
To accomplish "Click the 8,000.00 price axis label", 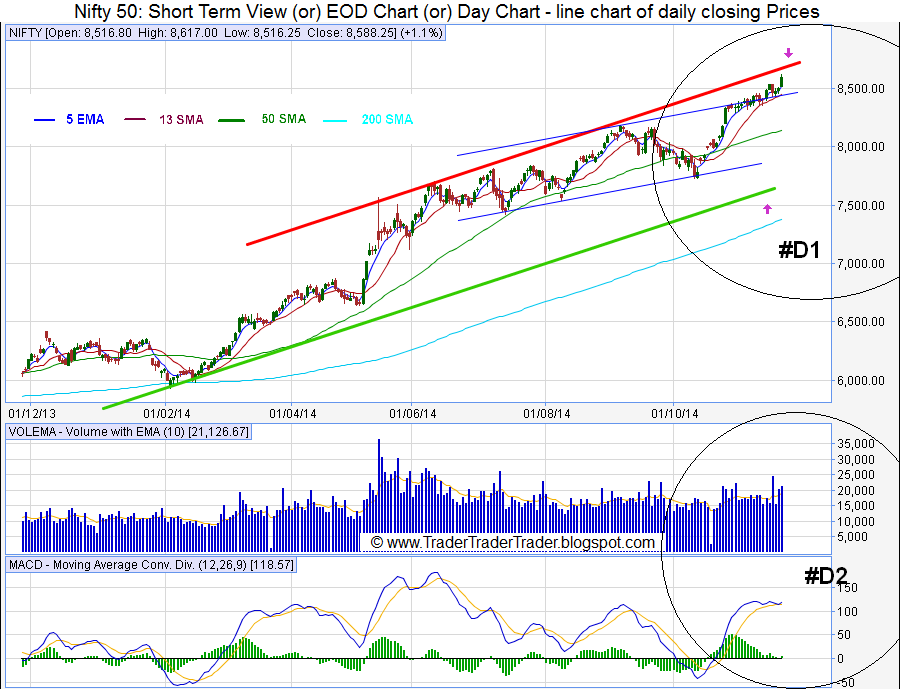I will (x=860, y=146).
